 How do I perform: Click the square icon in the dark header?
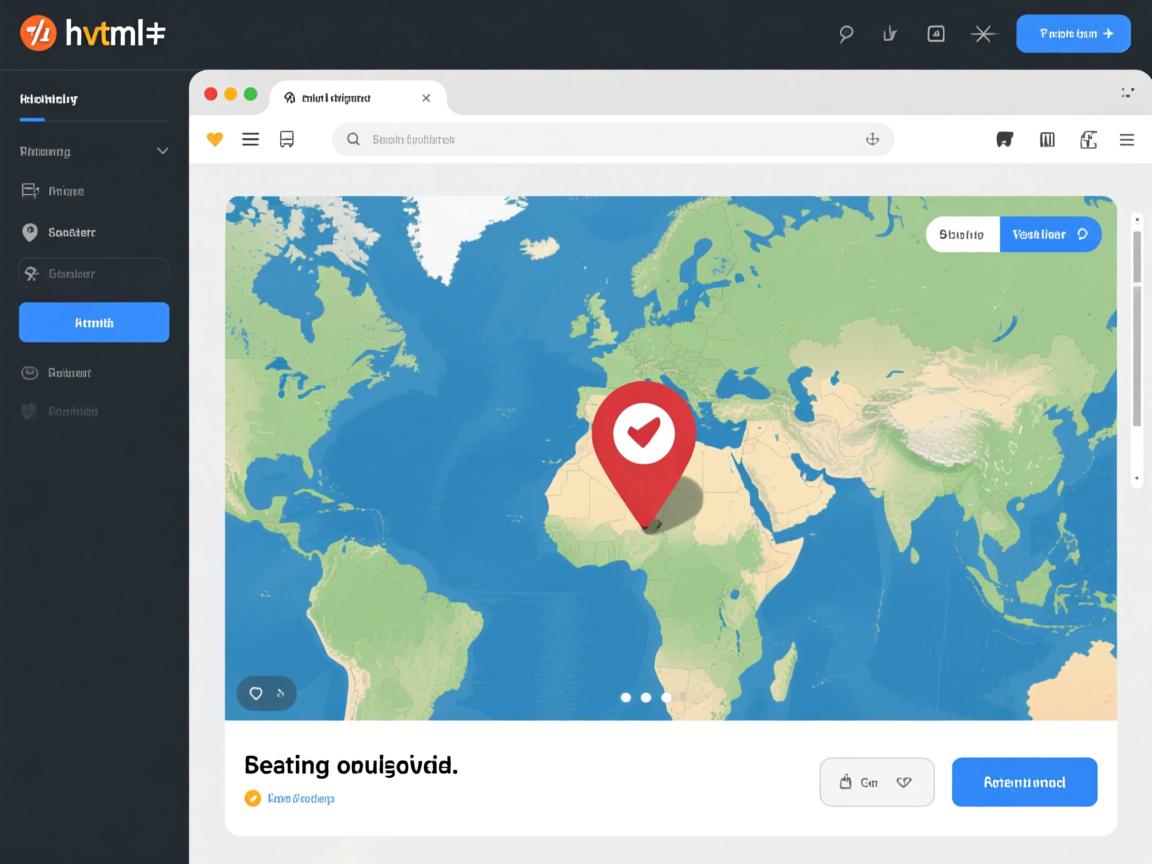click(936, 34)
